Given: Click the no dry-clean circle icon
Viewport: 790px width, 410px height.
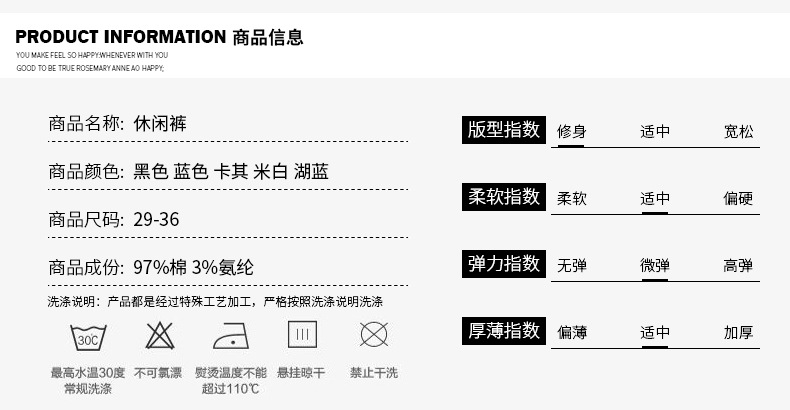Looking at the screenshot, I should (374, 335).
